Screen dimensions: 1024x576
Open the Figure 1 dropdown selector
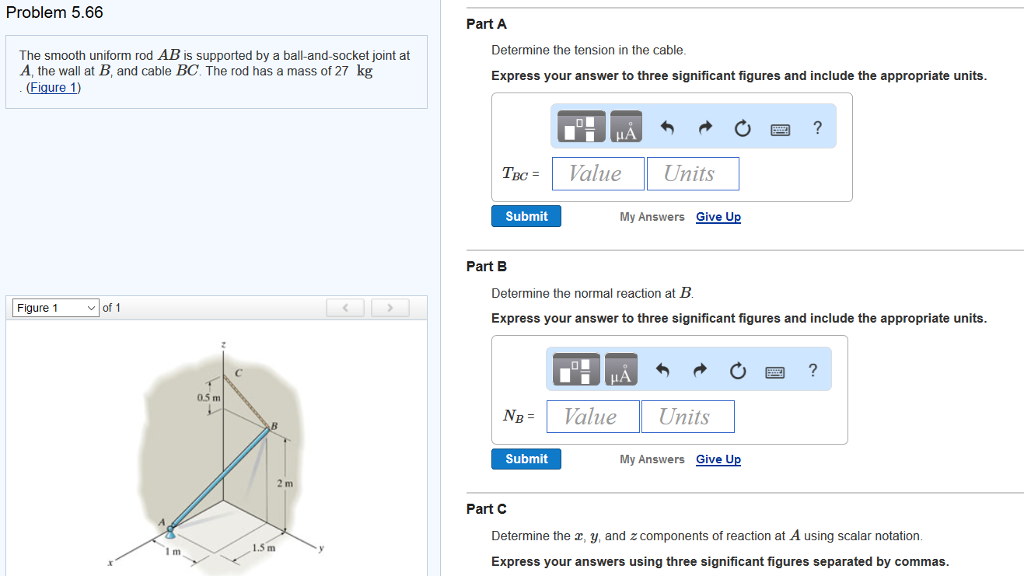pyautogui.click(x=55, y=307)
